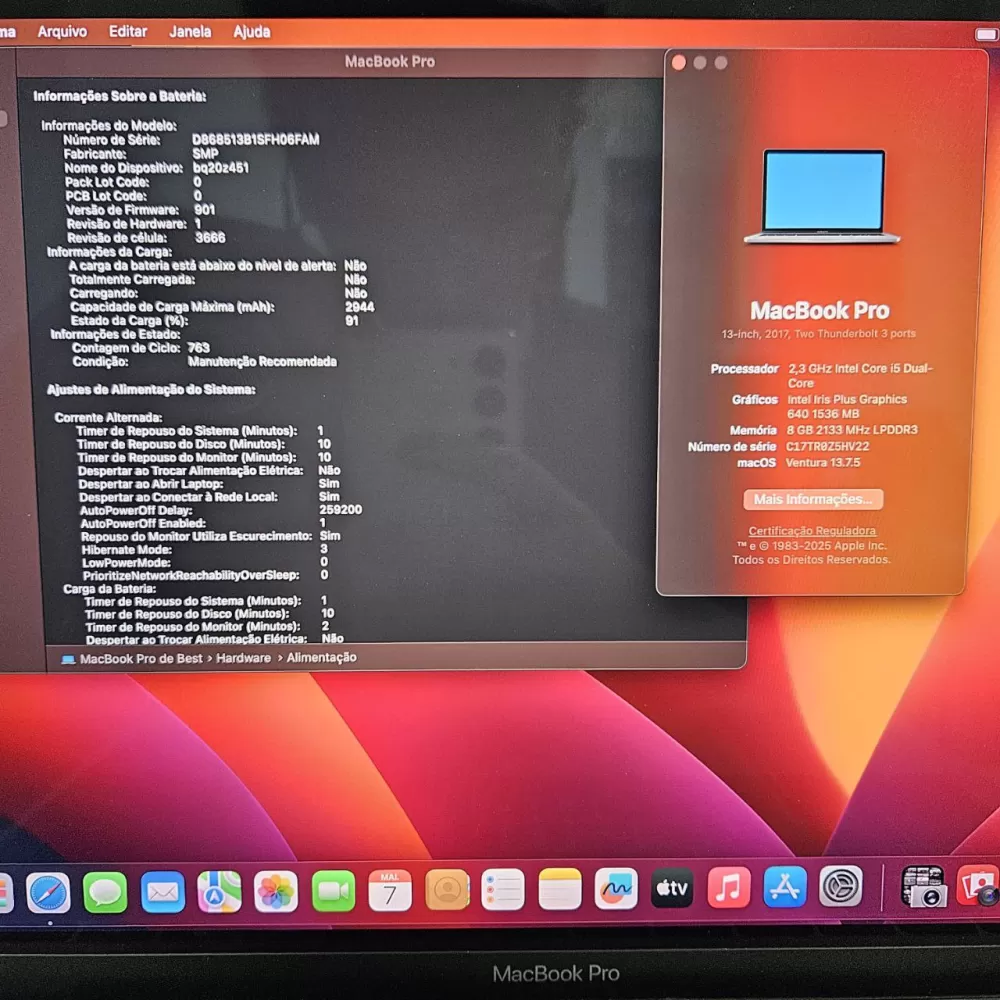1000x1000 pixels.
Task: Open FaceTime in the Dock
Action: [x=334, y=890]
